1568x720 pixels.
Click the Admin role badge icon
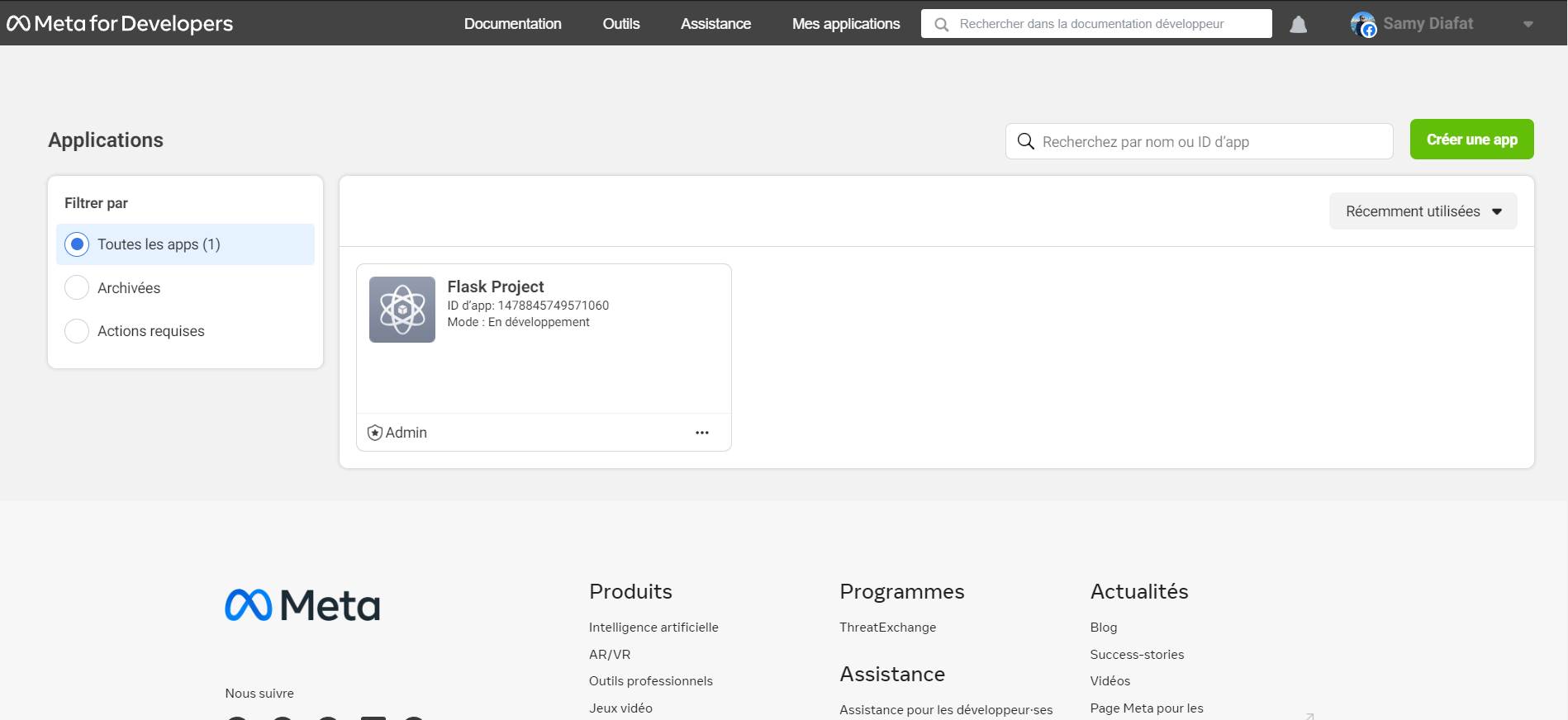point(374,433)
